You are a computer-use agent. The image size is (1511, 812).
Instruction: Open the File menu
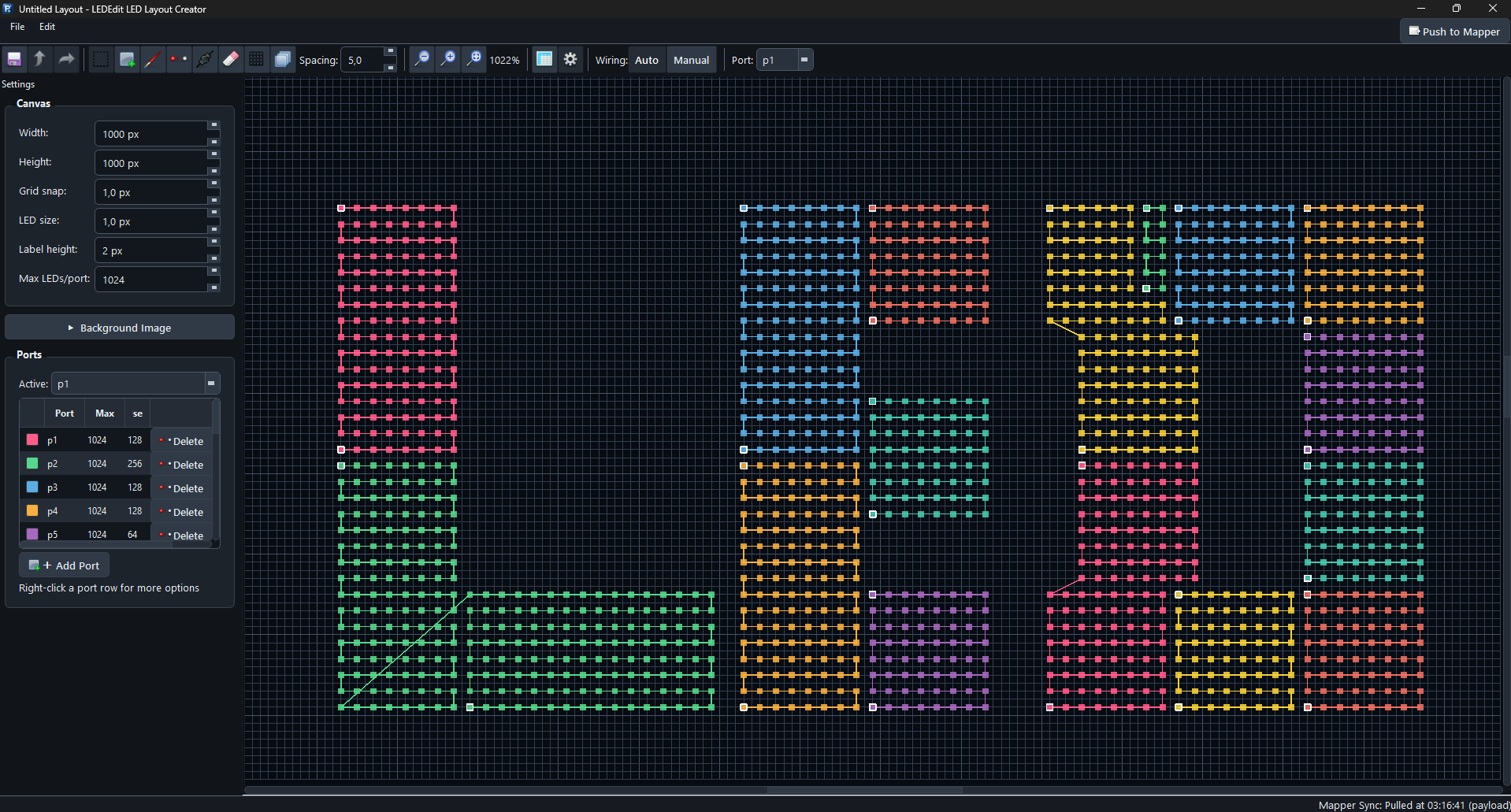[x=17, y=27]
